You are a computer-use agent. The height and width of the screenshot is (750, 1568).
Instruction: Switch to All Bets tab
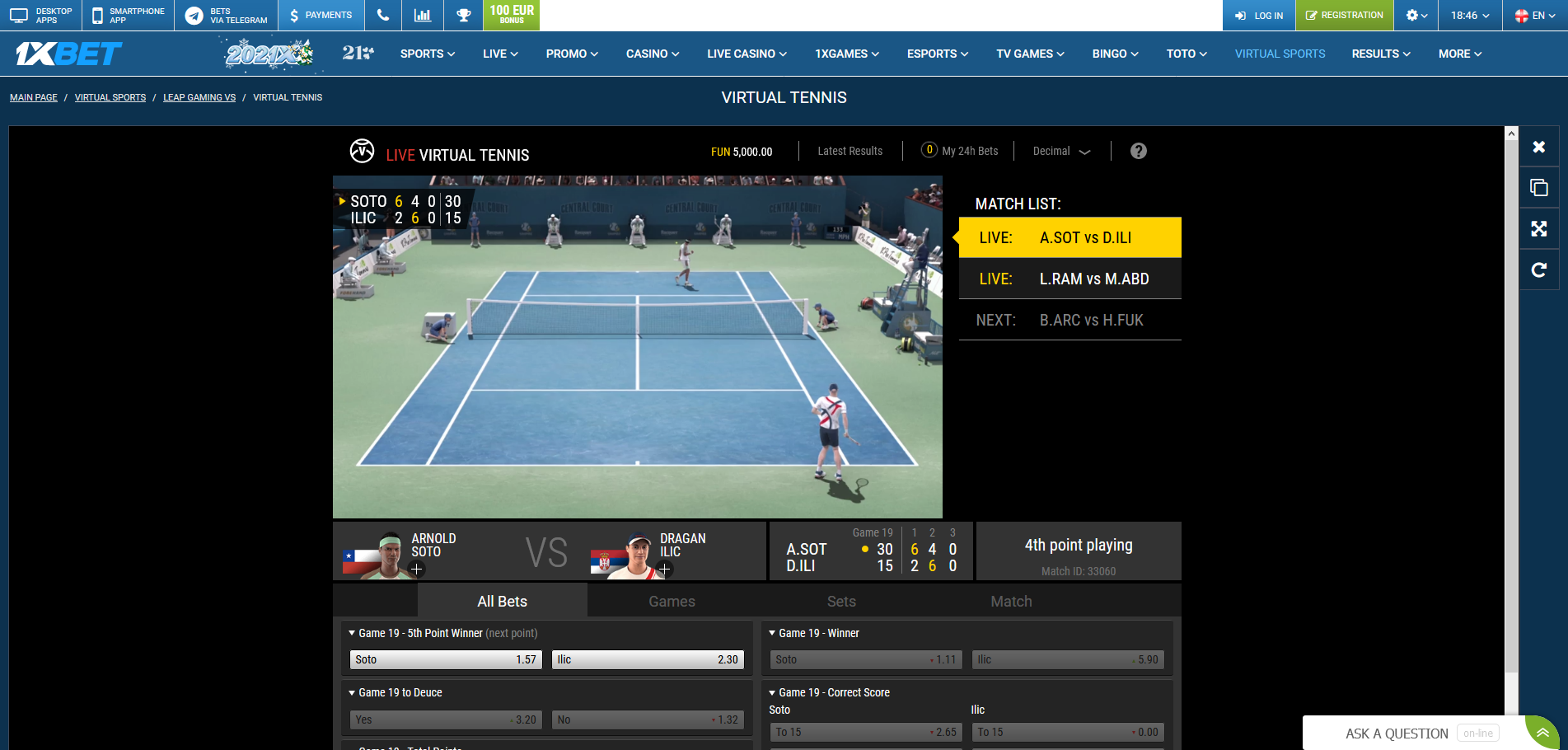502,601
